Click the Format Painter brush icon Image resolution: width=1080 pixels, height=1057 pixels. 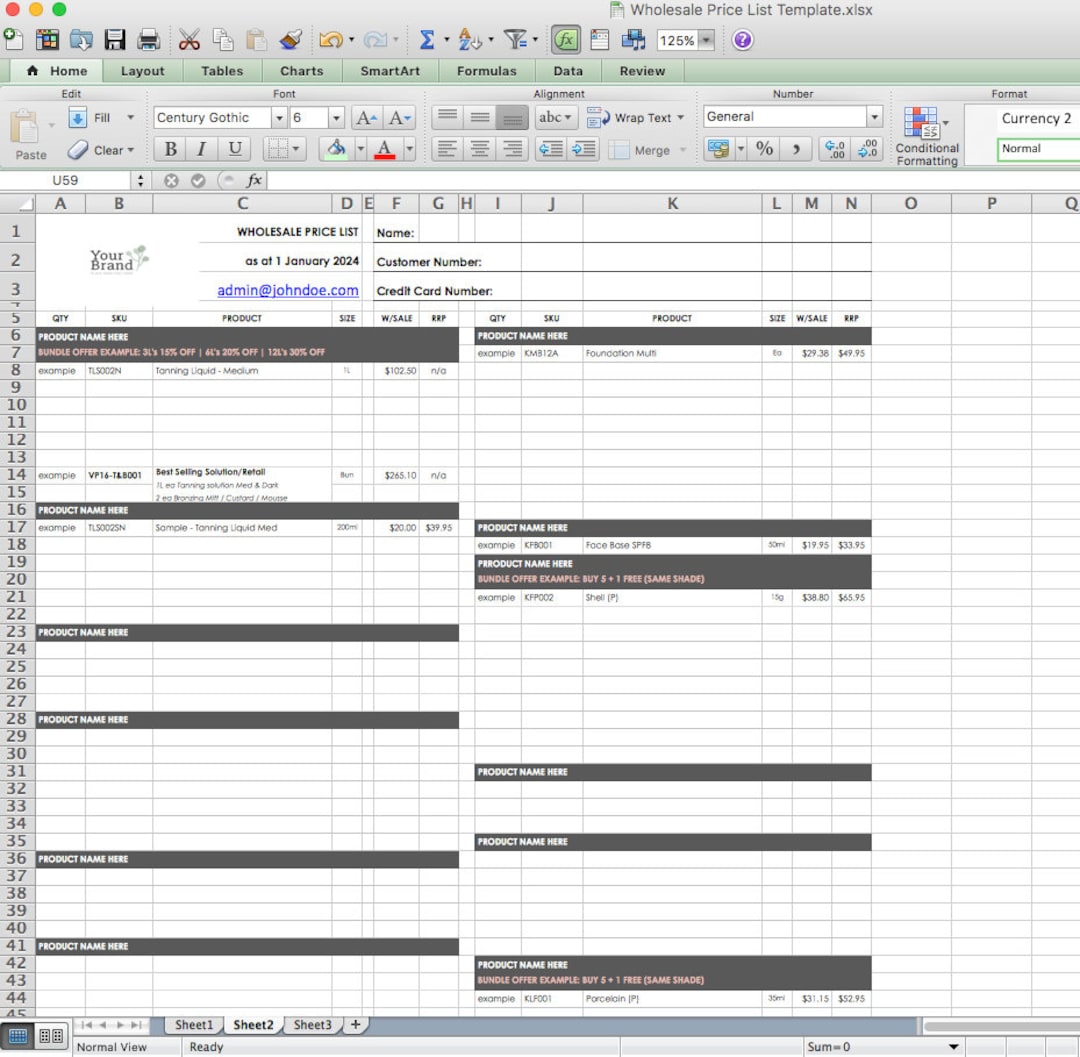(290, 39)
